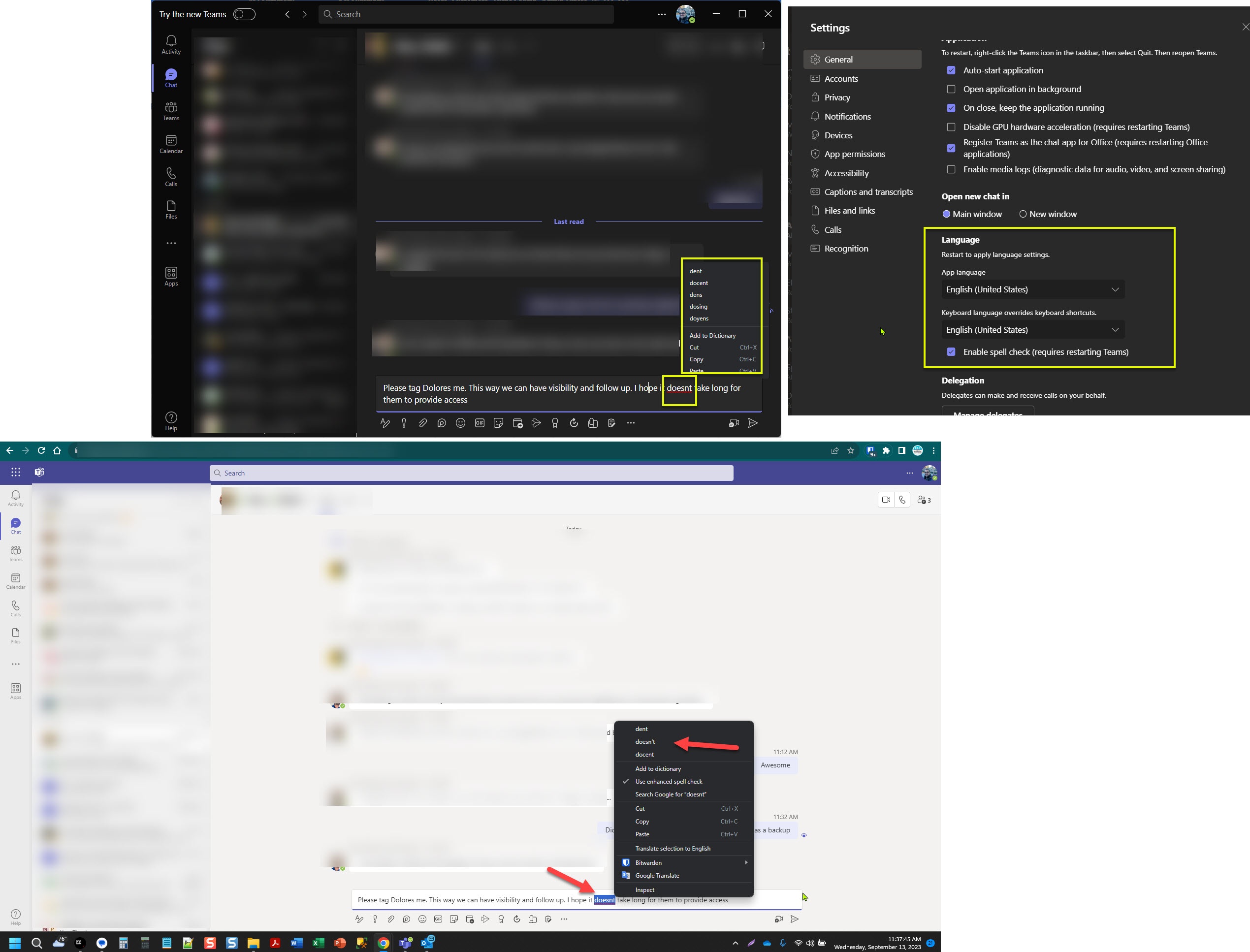Open Files in dark Teams desktop sidebar
This screenshot has width=1250, height=952.
tap(171, 210)
